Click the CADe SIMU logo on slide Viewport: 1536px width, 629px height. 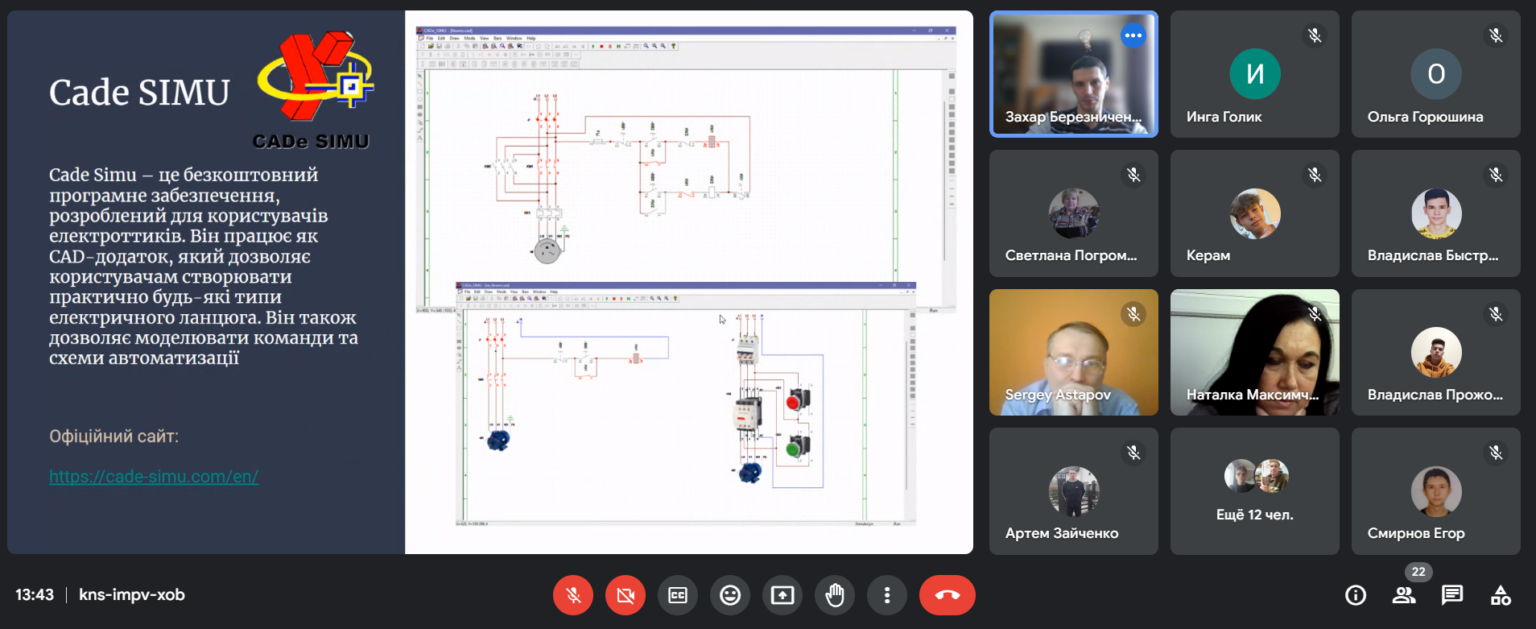(313, 92)
